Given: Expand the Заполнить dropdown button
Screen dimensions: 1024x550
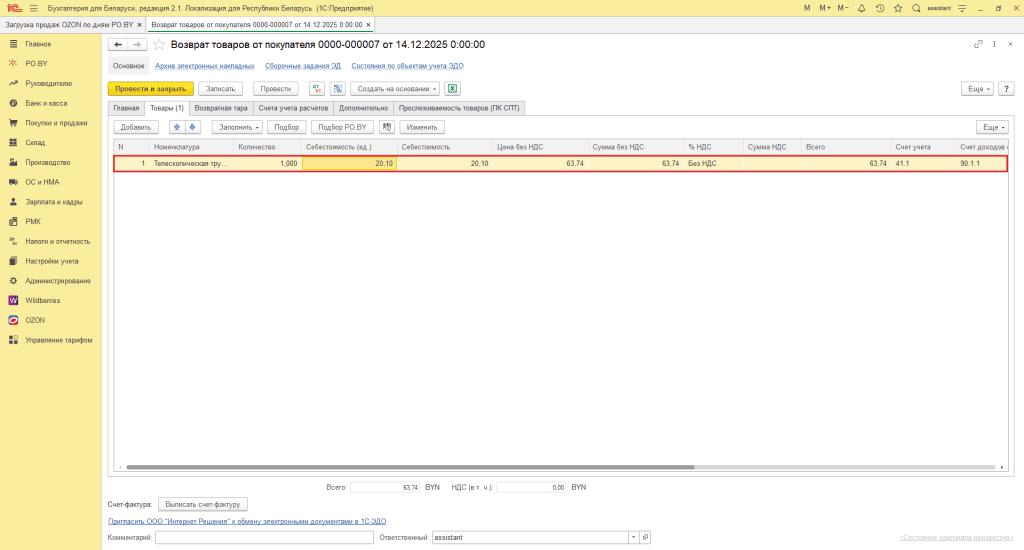Looking at the screenshot, I should (x=237, y=127).
